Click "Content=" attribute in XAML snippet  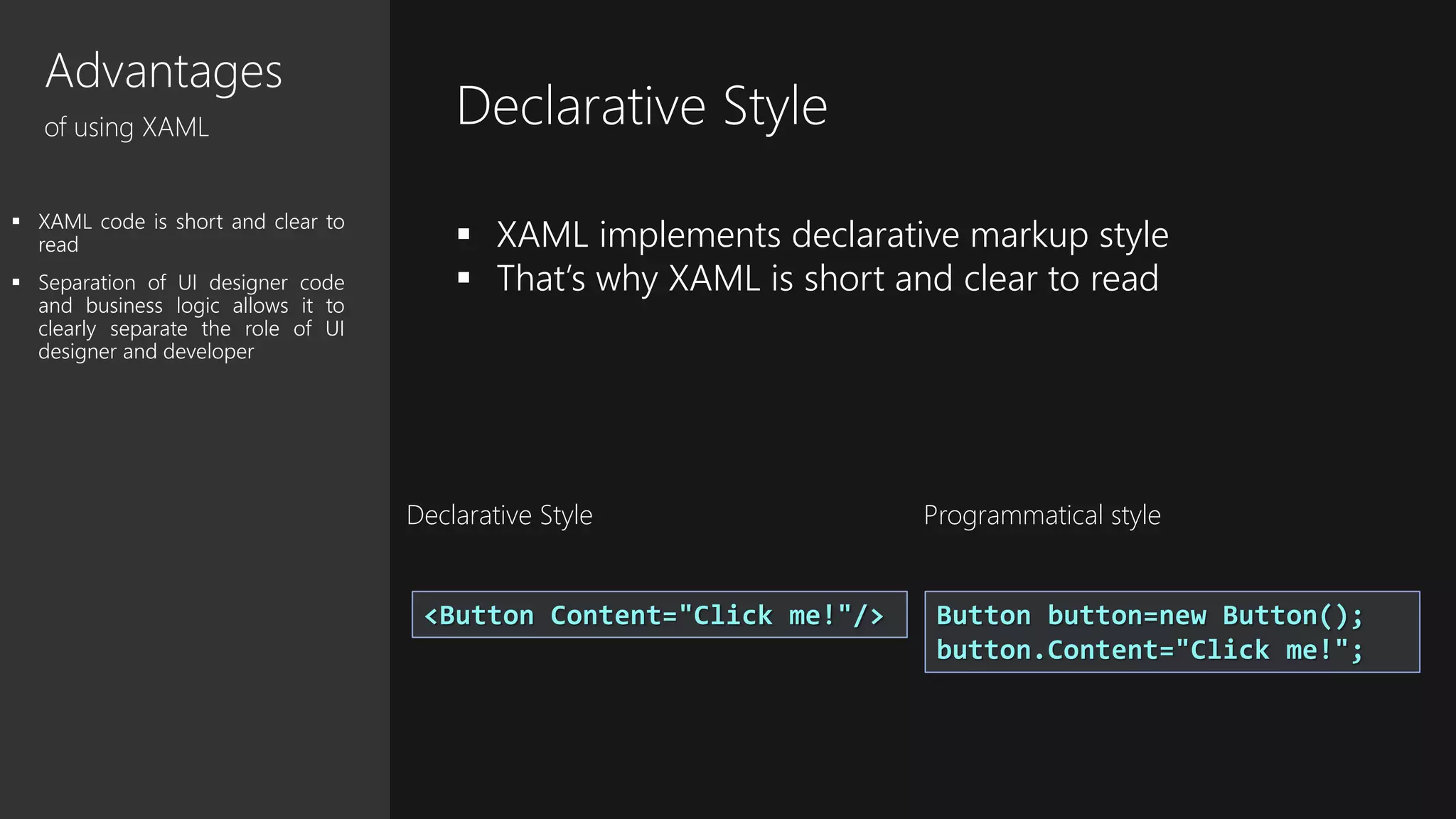[614, 616]
